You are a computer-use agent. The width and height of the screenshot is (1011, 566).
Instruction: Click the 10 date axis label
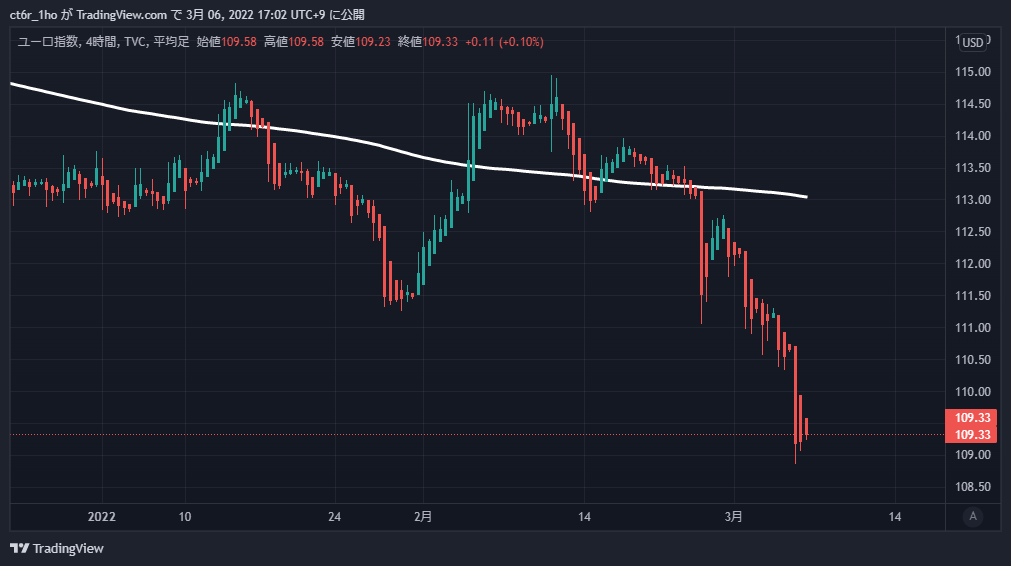(185, 517)
